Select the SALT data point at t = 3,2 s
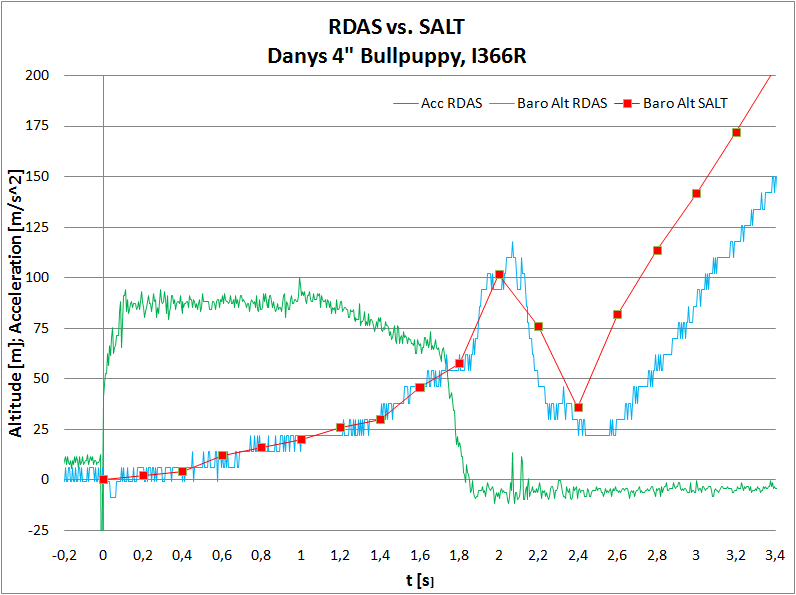 (736, 132)
